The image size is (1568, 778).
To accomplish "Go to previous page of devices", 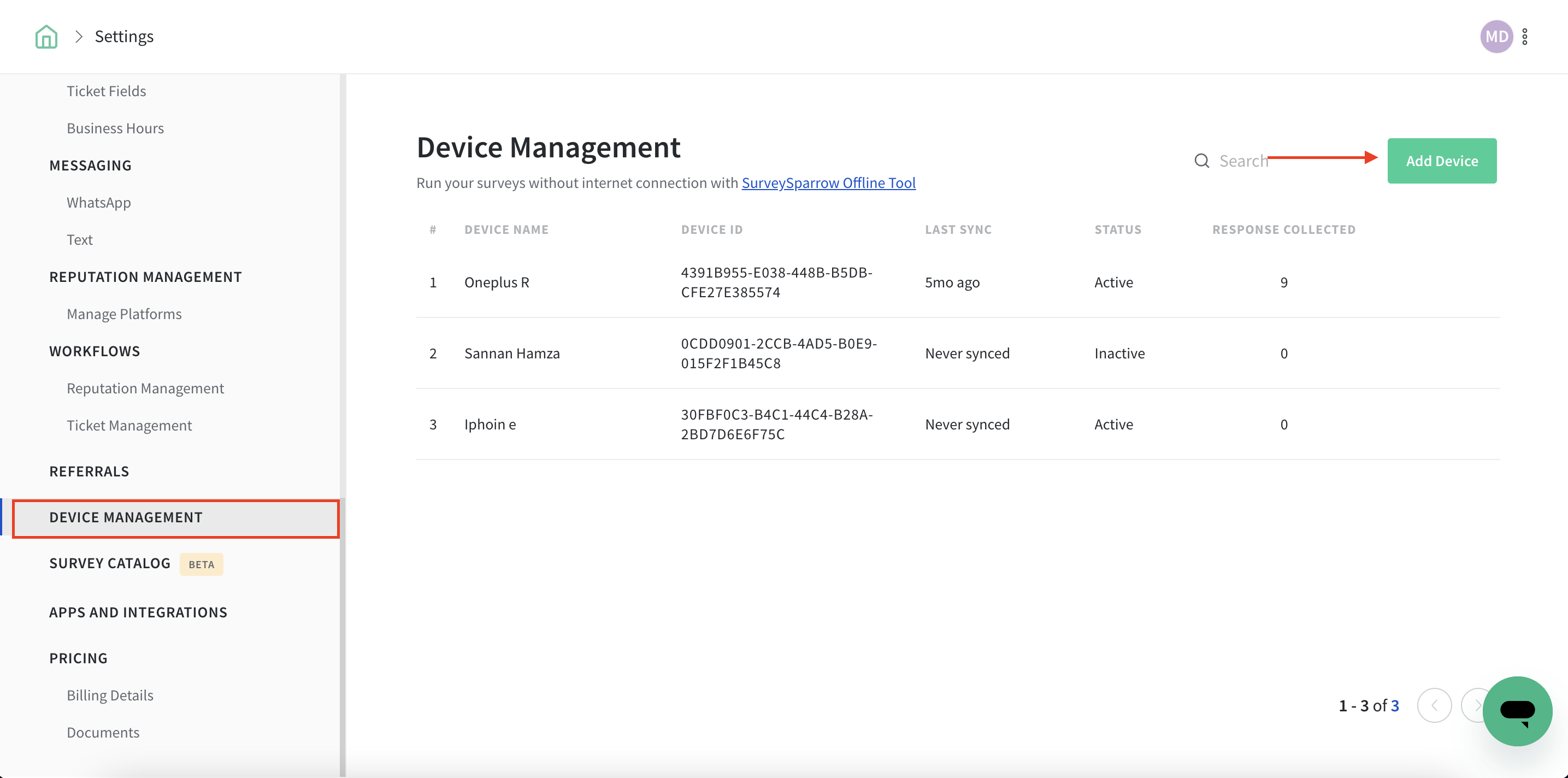I will point(1434,705).
